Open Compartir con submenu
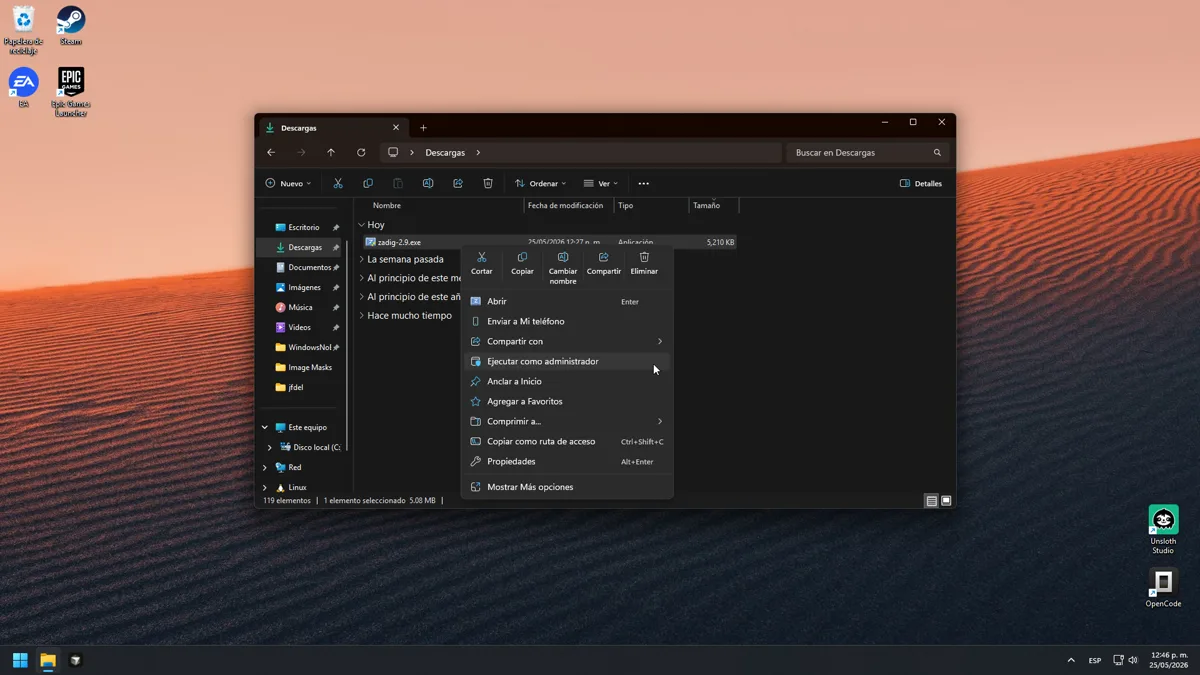Image resolution: width=1200 pixels, height=675 pixels. pyautogui.click(x=567, y=341)
